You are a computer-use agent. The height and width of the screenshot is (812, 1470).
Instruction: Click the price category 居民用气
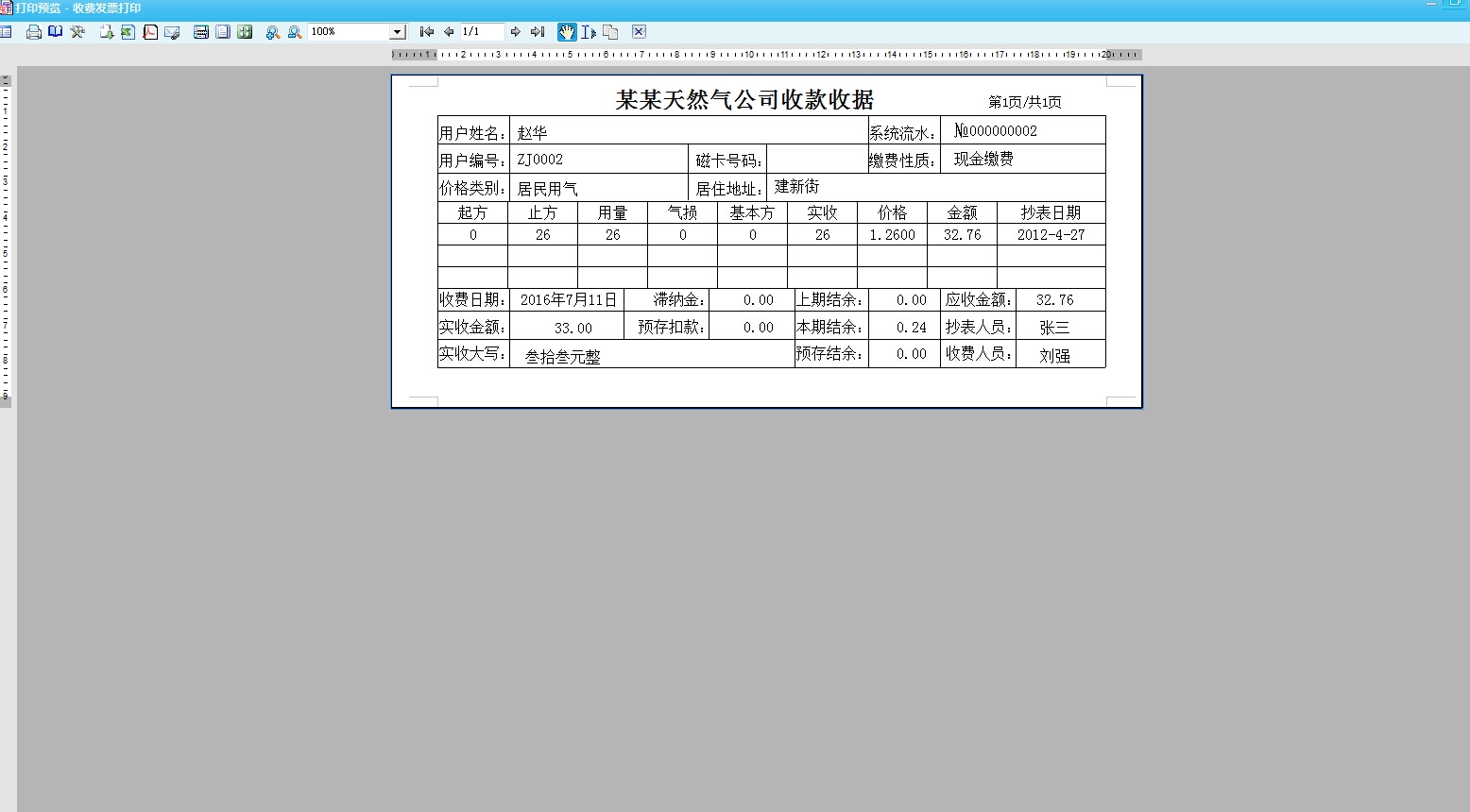(547, 189)
